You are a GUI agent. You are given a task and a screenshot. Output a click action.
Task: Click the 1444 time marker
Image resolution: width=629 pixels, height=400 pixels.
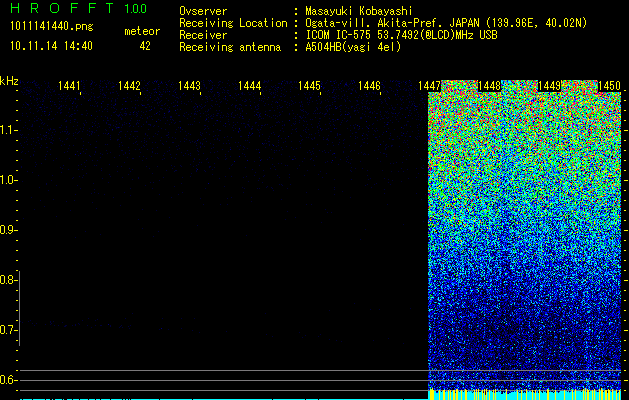coord(250,86)
